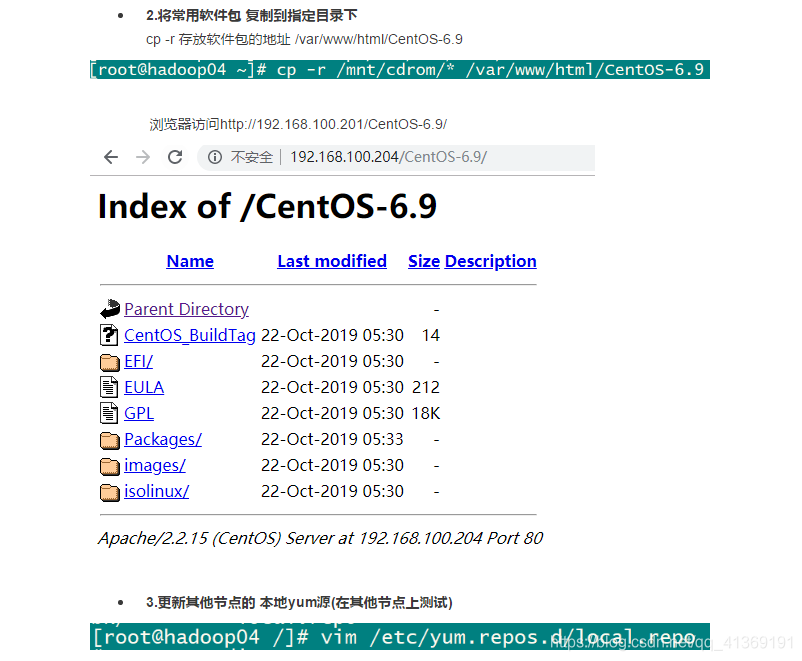This screenshot has height=661, width=802.
Task: Click the EFI/ row date 22-Oct-2019 05:30
Action: tap(332, 361)
